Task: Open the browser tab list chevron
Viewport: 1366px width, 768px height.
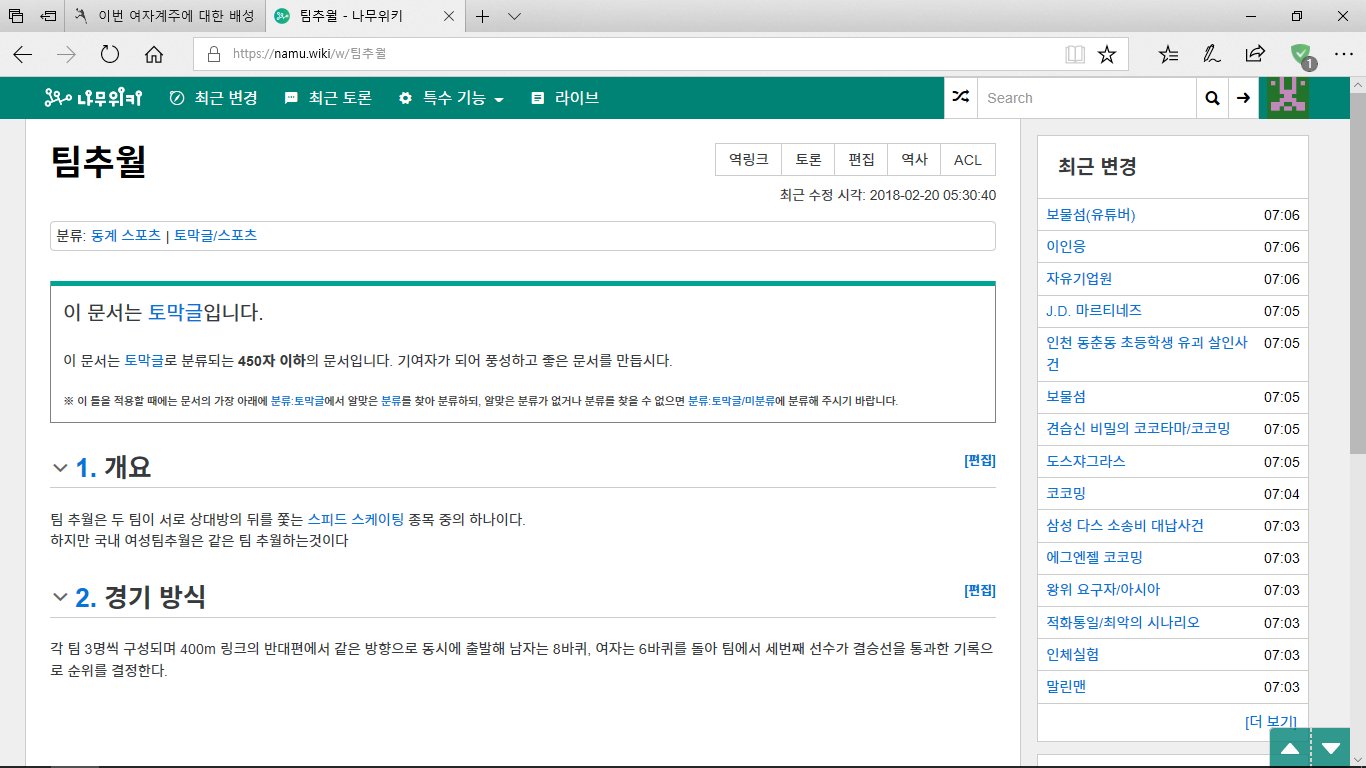Action: [514, 16]
